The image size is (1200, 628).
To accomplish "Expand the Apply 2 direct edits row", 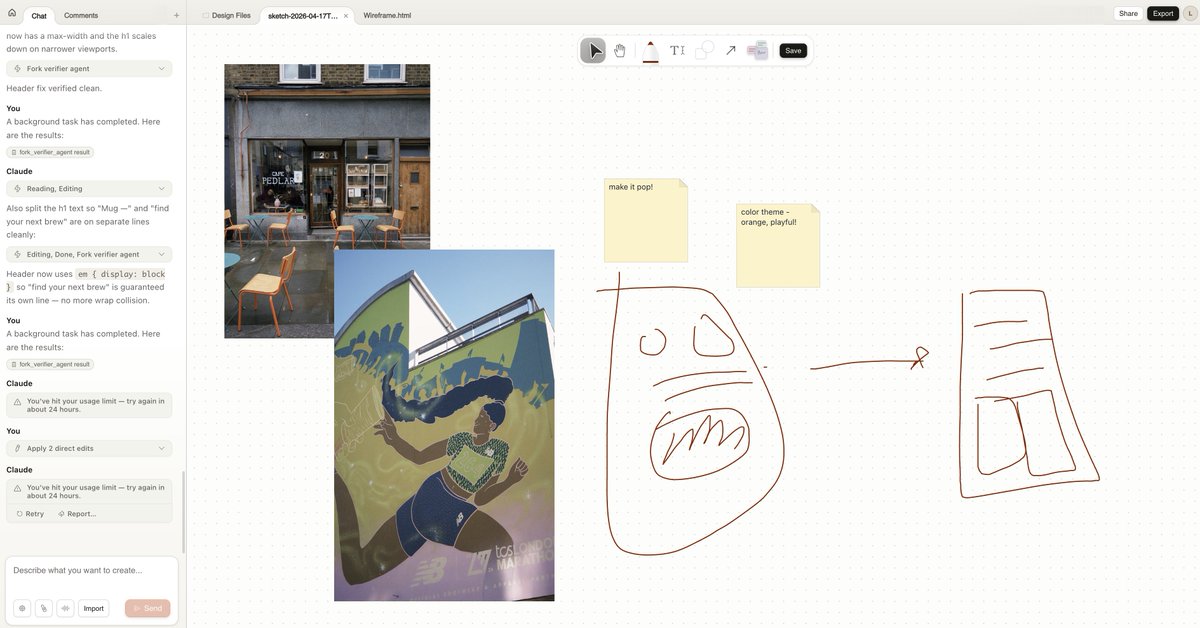I will (89, 448).
